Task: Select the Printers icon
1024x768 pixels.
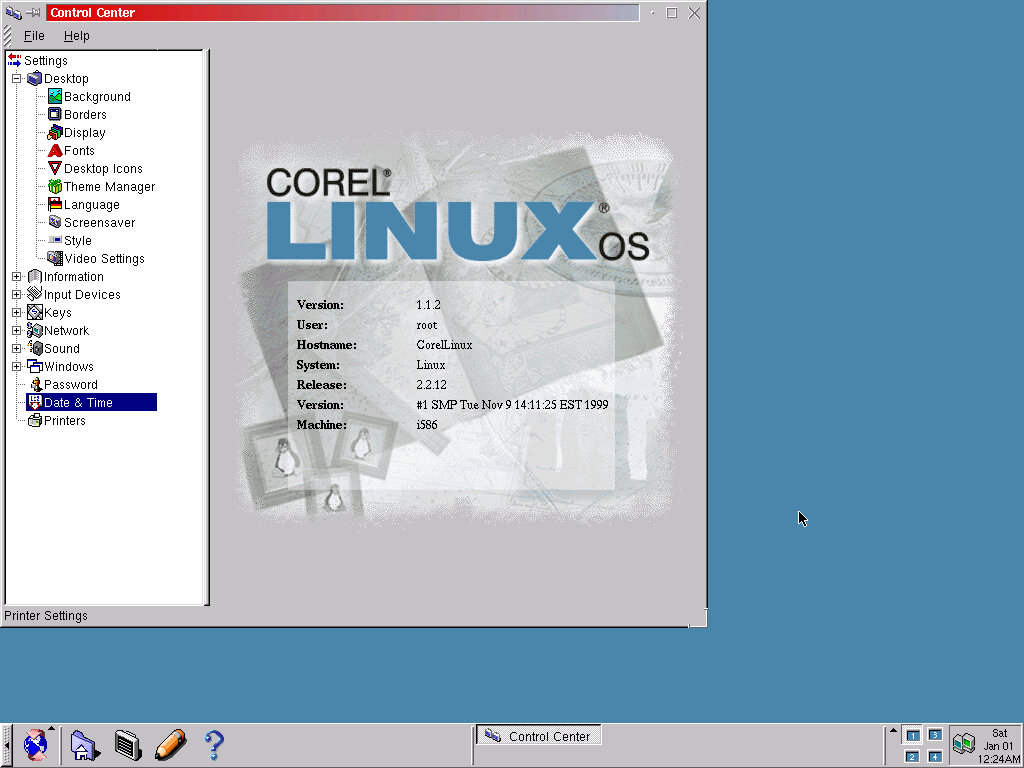Action: 35,421
